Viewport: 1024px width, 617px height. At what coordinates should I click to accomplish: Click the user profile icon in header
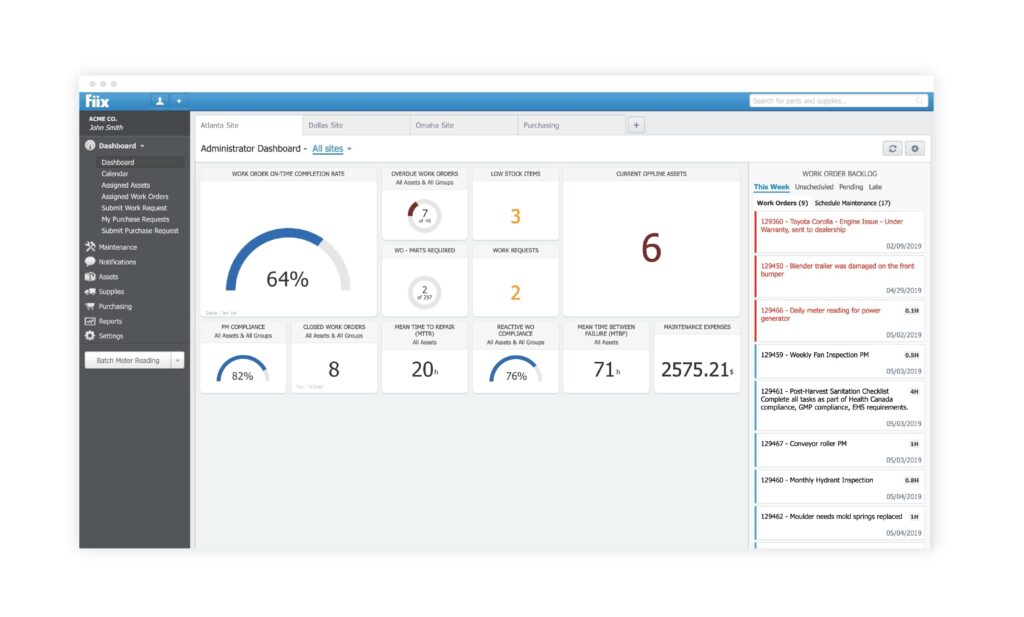coord(160,101)
